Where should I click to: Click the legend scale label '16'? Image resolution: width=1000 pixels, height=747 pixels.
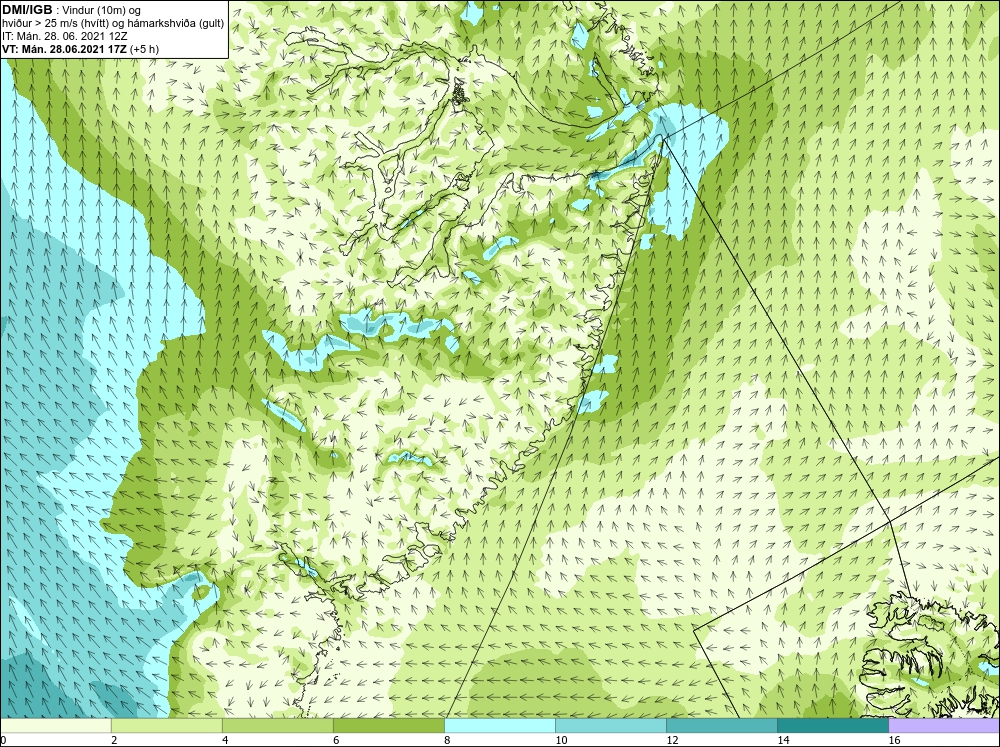tap(893, 740)
